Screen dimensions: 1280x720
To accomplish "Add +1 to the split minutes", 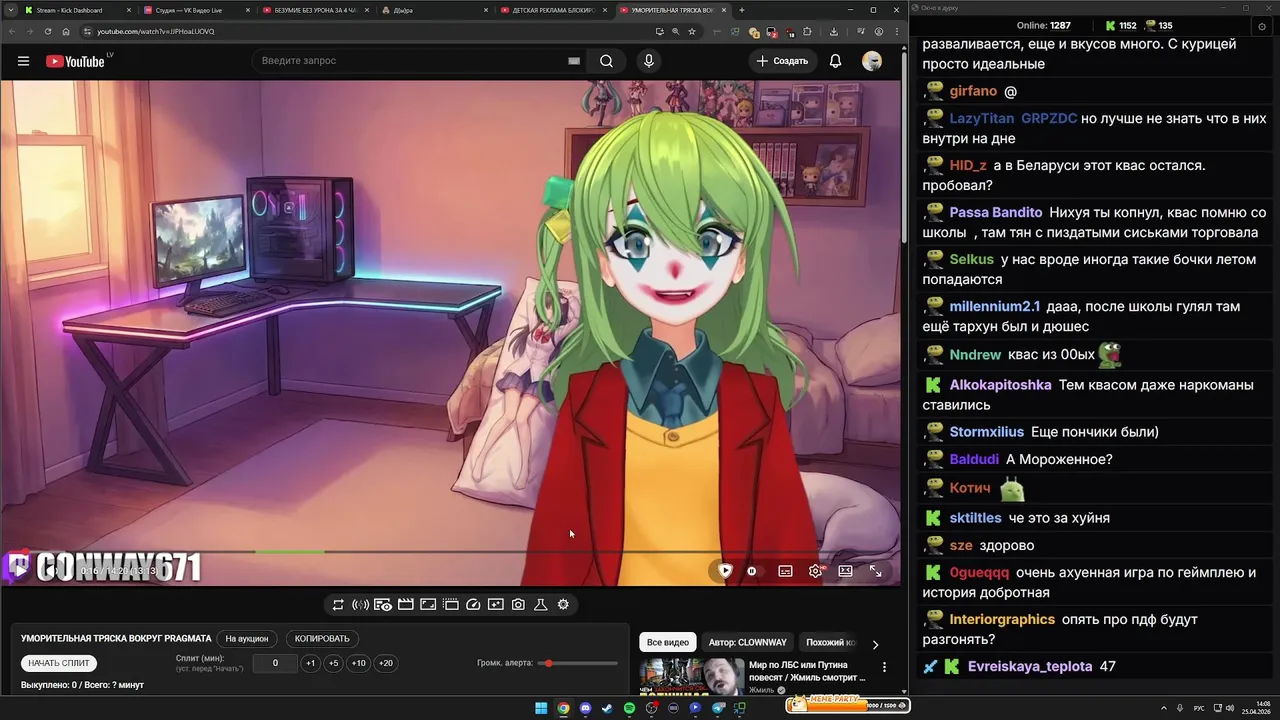I will coord(310,663).
